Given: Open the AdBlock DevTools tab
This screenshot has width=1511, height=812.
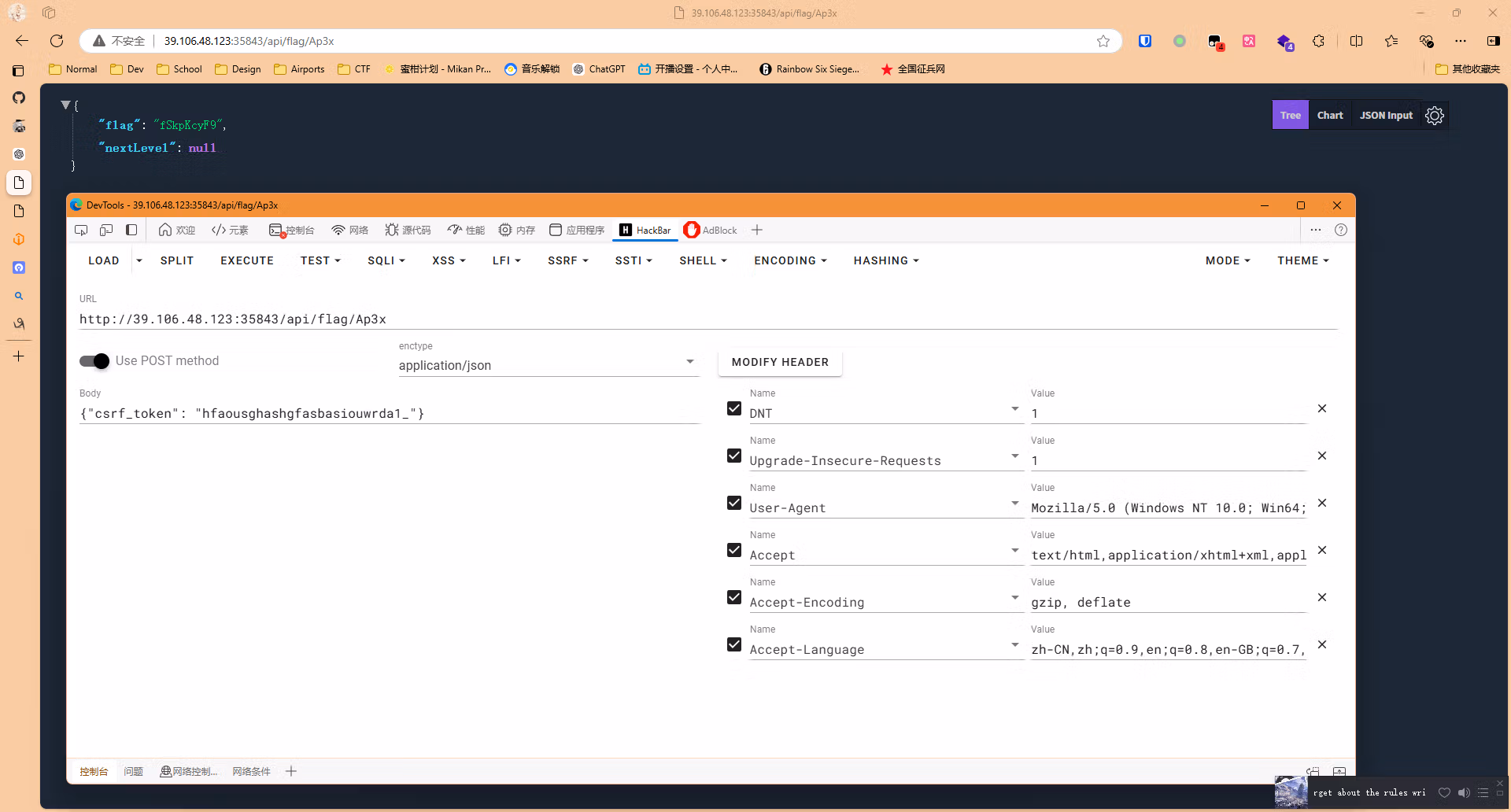Looking at the screenshot, I should pos(711,230).
